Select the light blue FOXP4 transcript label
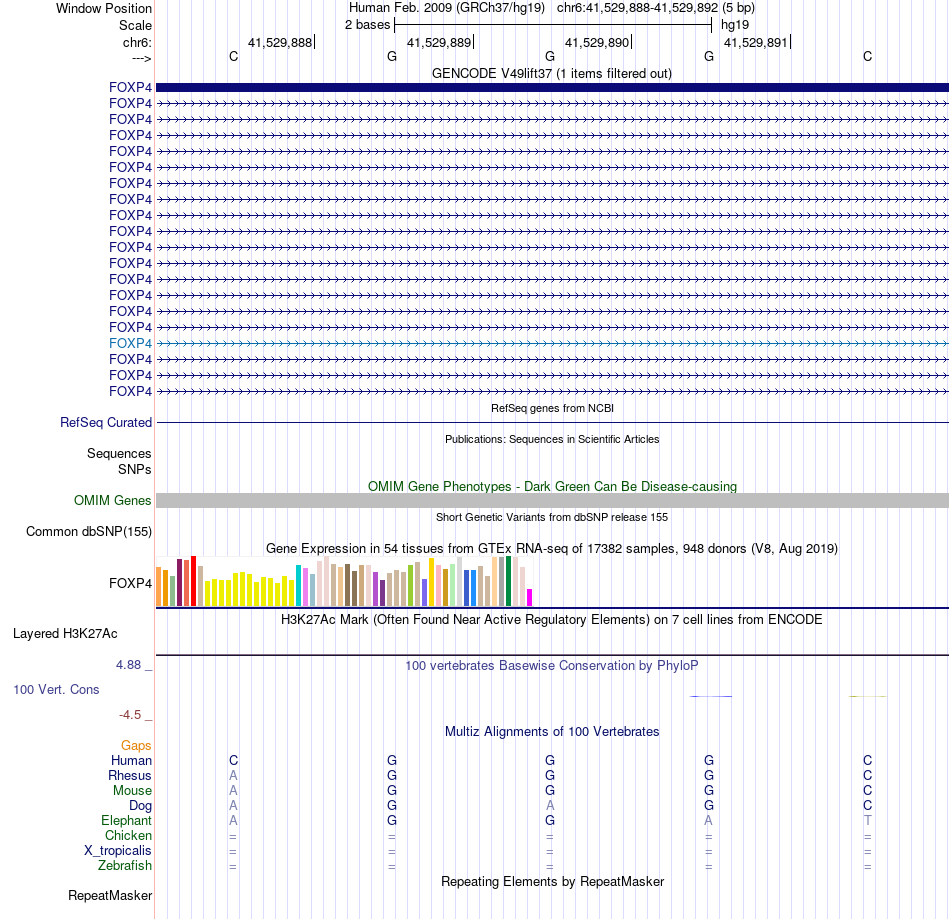 (x=130, y=343)
